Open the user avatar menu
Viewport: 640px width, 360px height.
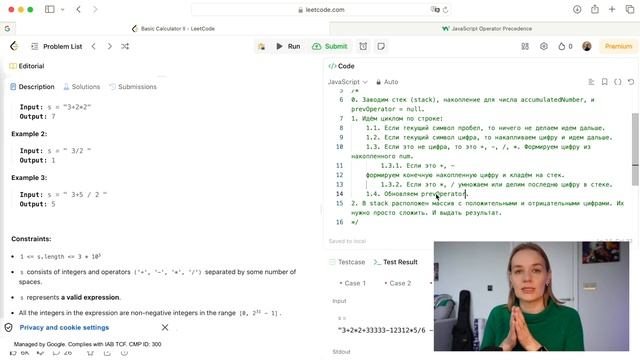coord(587,46)
